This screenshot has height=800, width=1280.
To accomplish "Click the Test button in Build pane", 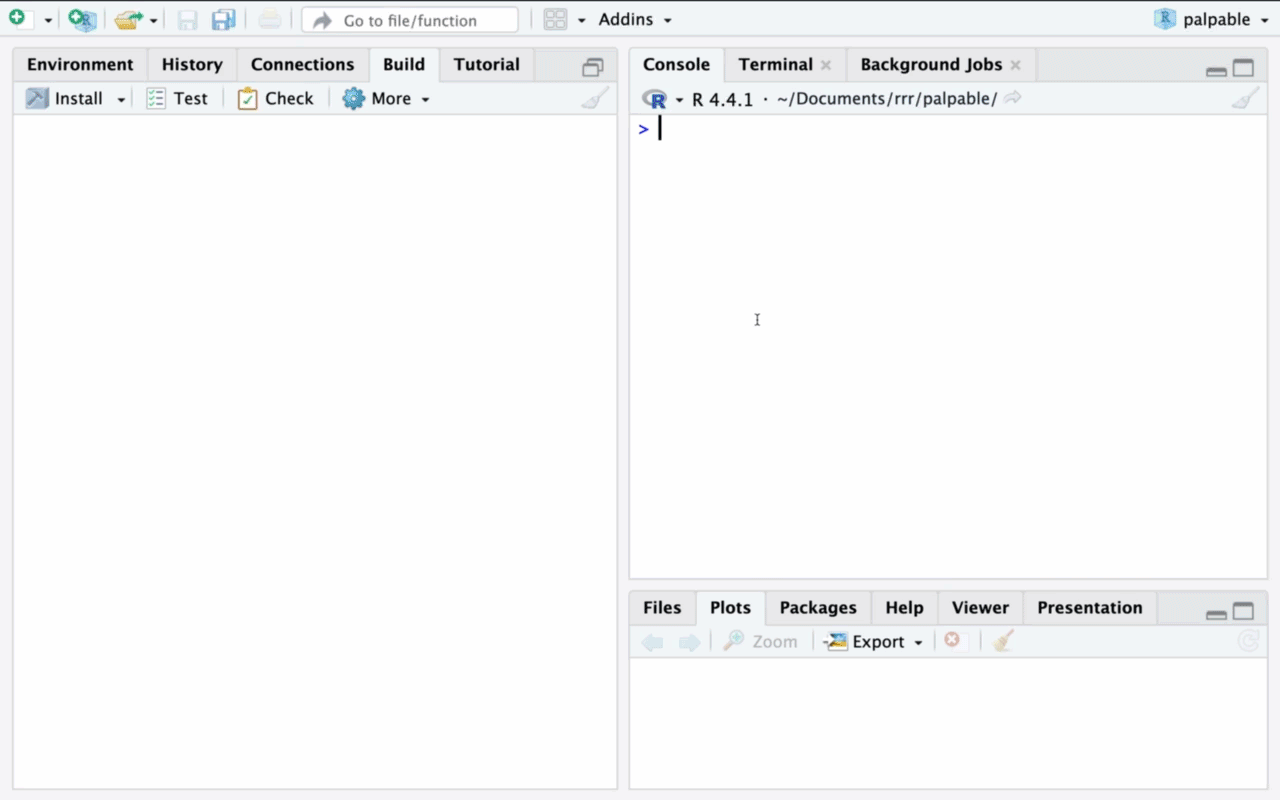I will [x=177, y=98].
